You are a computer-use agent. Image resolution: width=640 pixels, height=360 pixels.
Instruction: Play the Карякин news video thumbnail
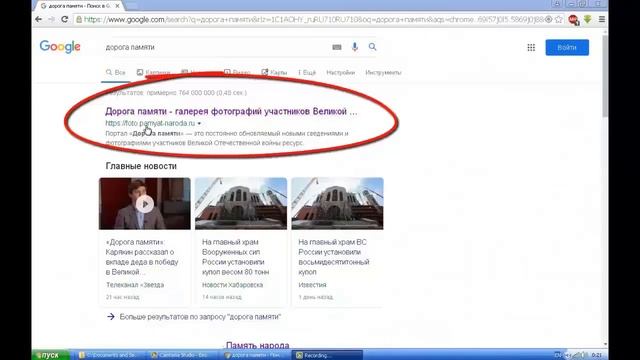tap(144, 204)
